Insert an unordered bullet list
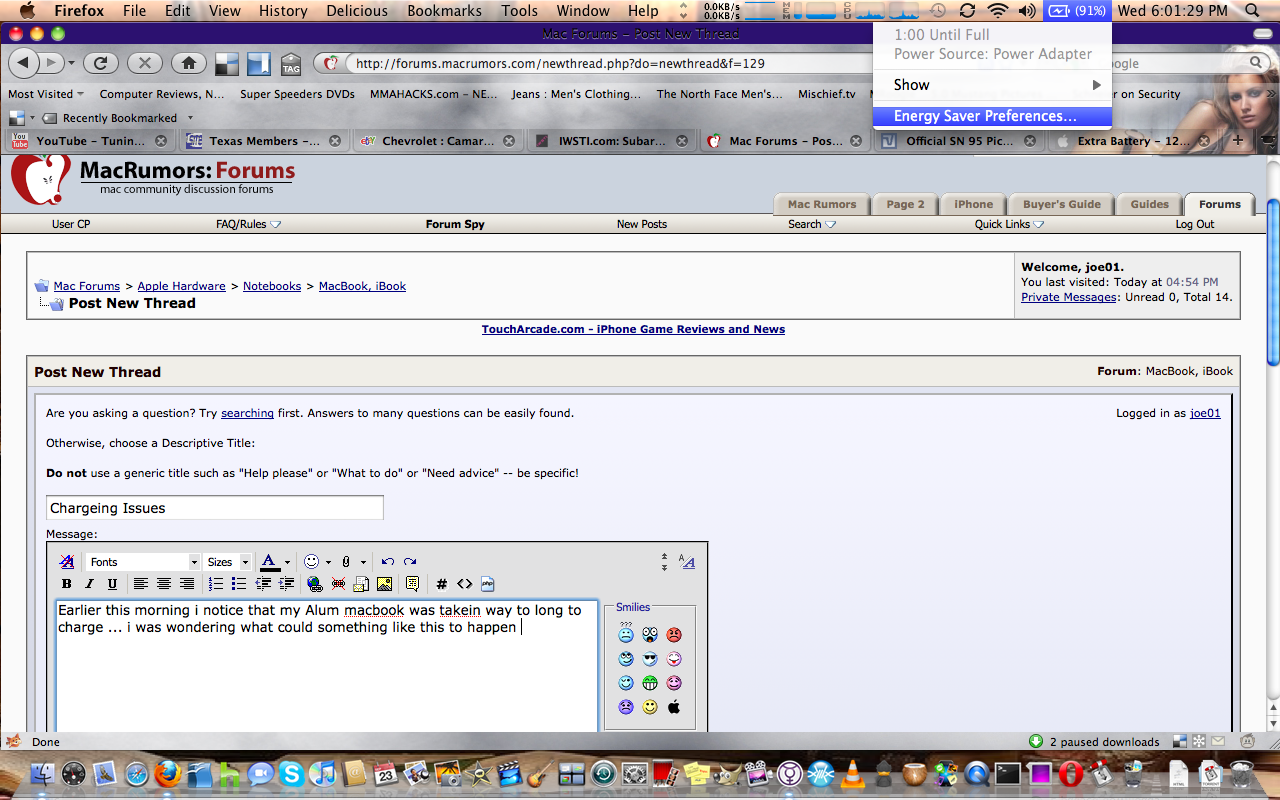This screenshot has height=800, width=1280. pyautogui.click(x=239, y=584)
